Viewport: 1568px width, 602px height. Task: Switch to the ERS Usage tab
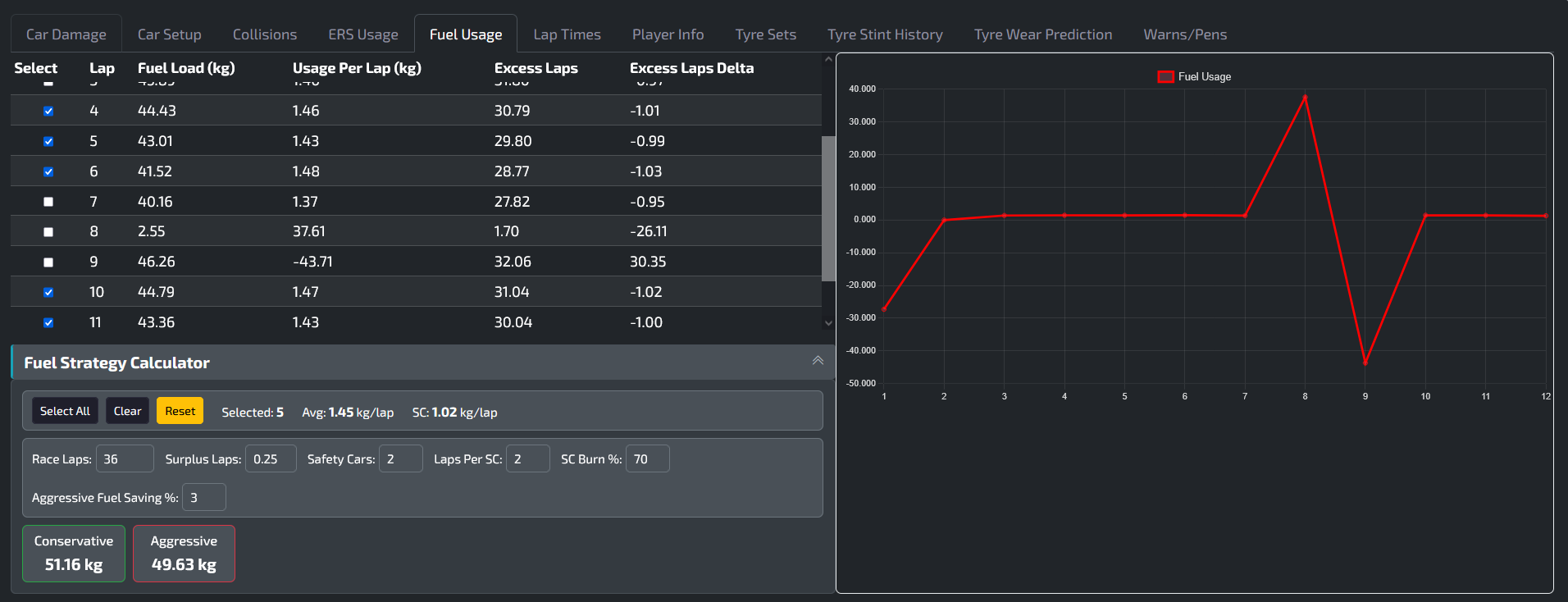click(x=363, y=34)
